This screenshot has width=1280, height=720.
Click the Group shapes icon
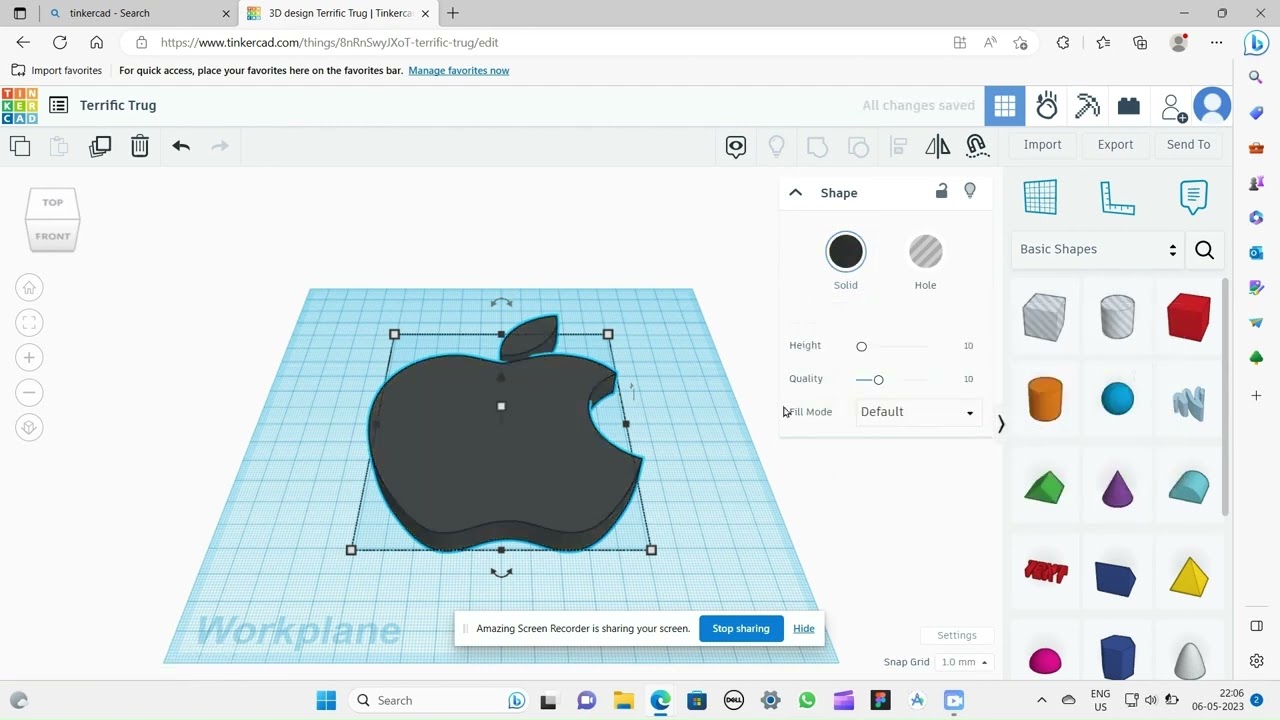click(x=817, y=147)
